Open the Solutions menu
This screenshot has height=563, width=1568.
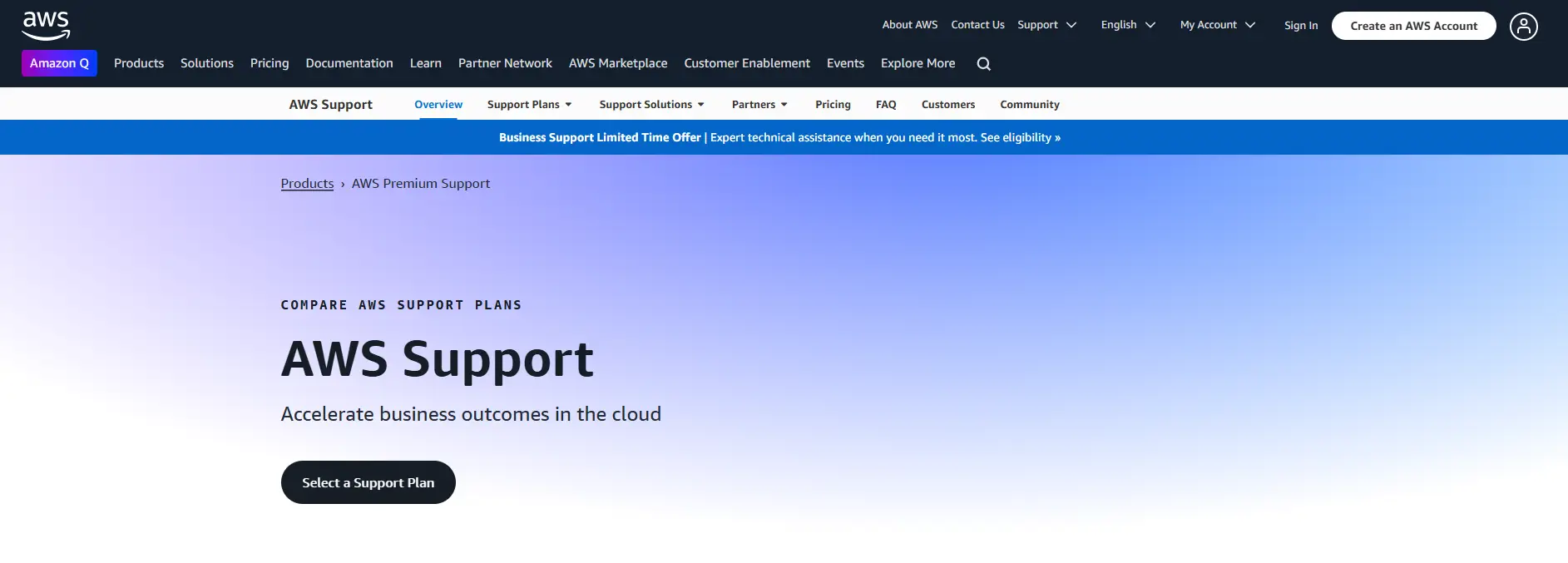[x=207, y=63]
